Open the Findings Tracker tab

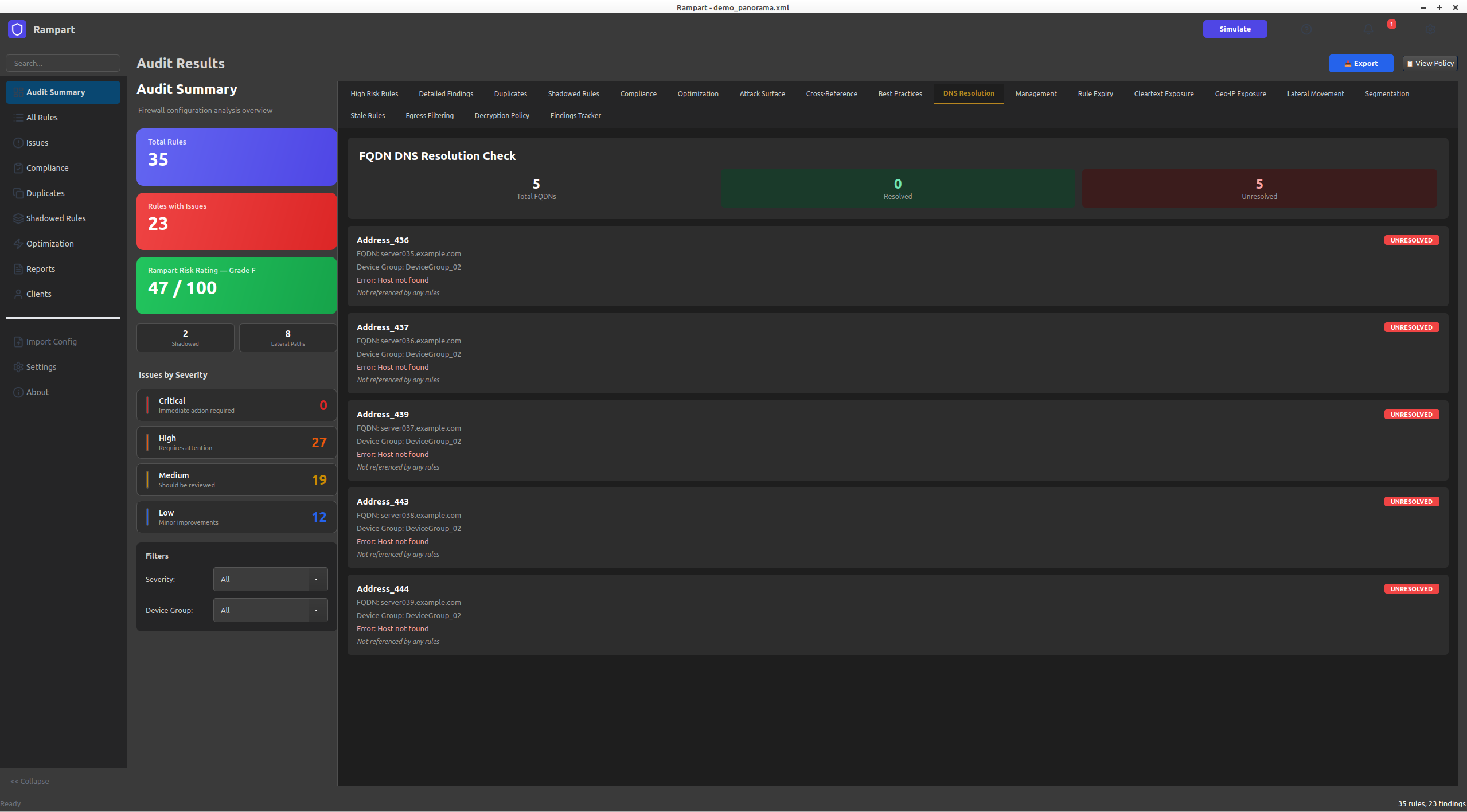point(575,115)
